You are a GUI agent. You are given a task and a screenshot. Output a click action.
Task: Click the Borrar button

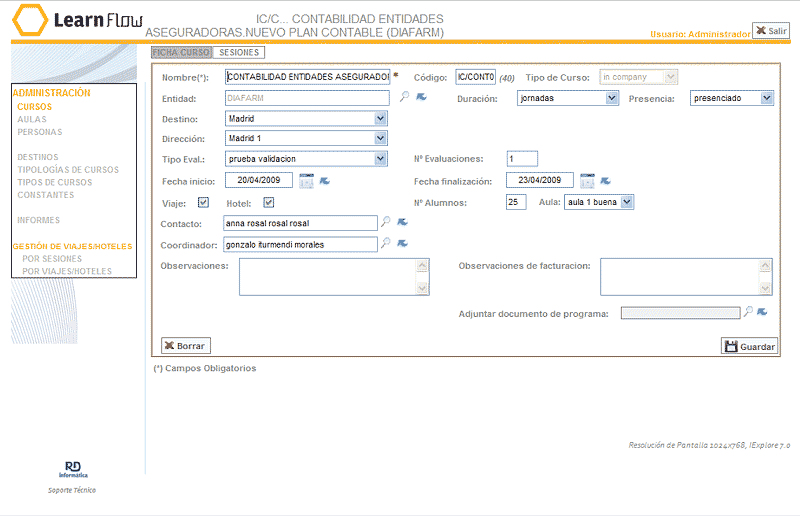(186, 346)
